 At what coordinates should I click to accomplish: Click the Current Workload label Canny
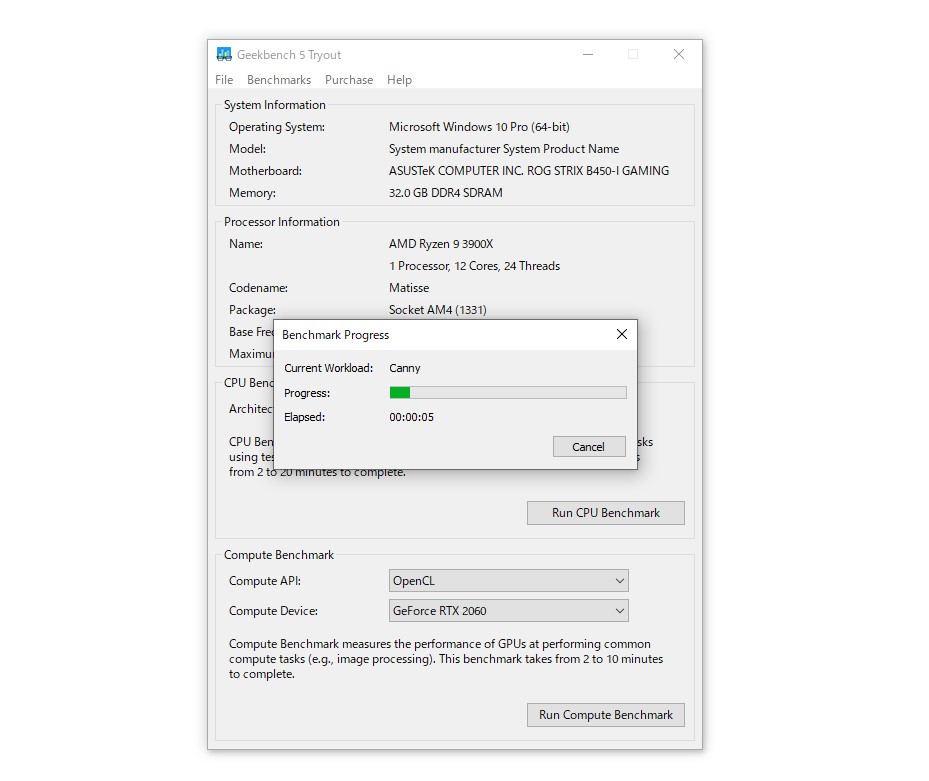405,368
